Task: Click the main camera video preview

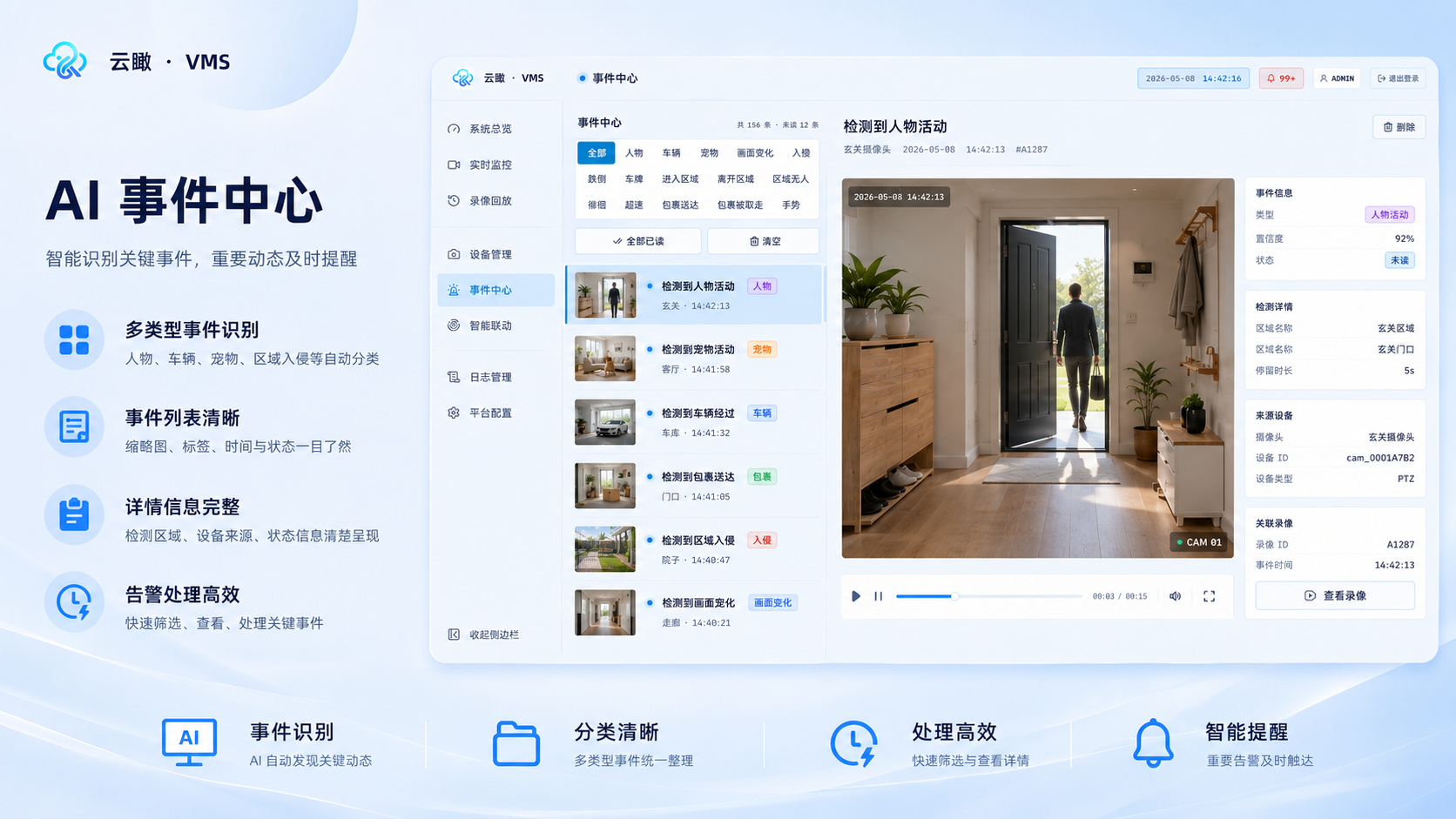Action: click(x=1038, y=368)
